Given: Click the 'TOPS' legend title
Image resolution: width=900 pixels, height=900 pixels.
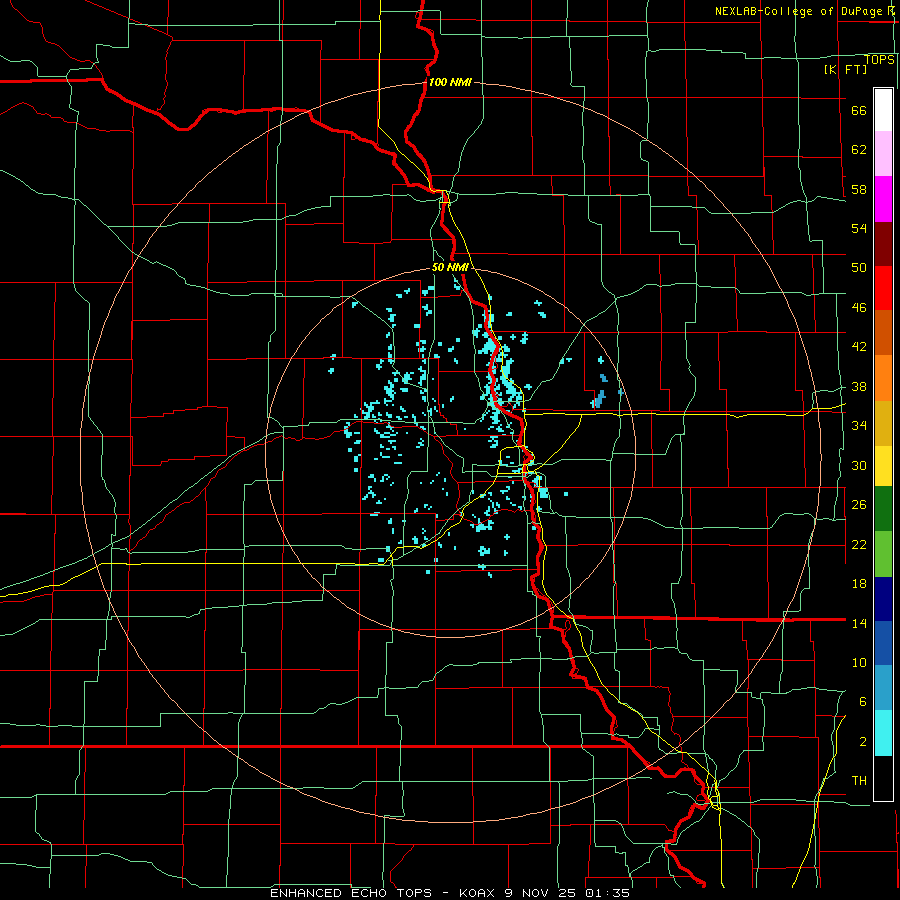Looking at the screenshot, I should click(x=879, y=60).
